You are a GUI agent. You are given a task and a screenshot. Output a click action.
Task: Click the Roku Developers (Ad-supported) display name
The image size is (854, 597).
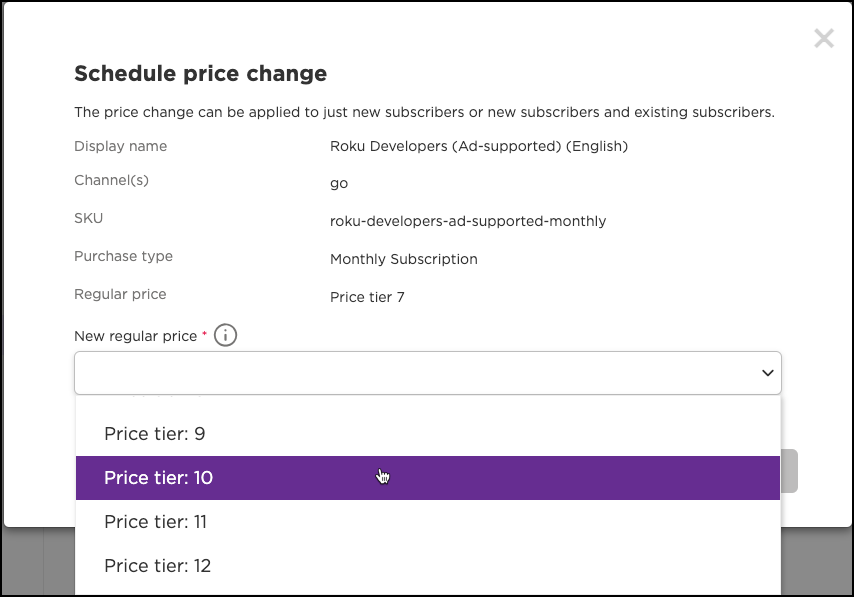tap(478, 146)
